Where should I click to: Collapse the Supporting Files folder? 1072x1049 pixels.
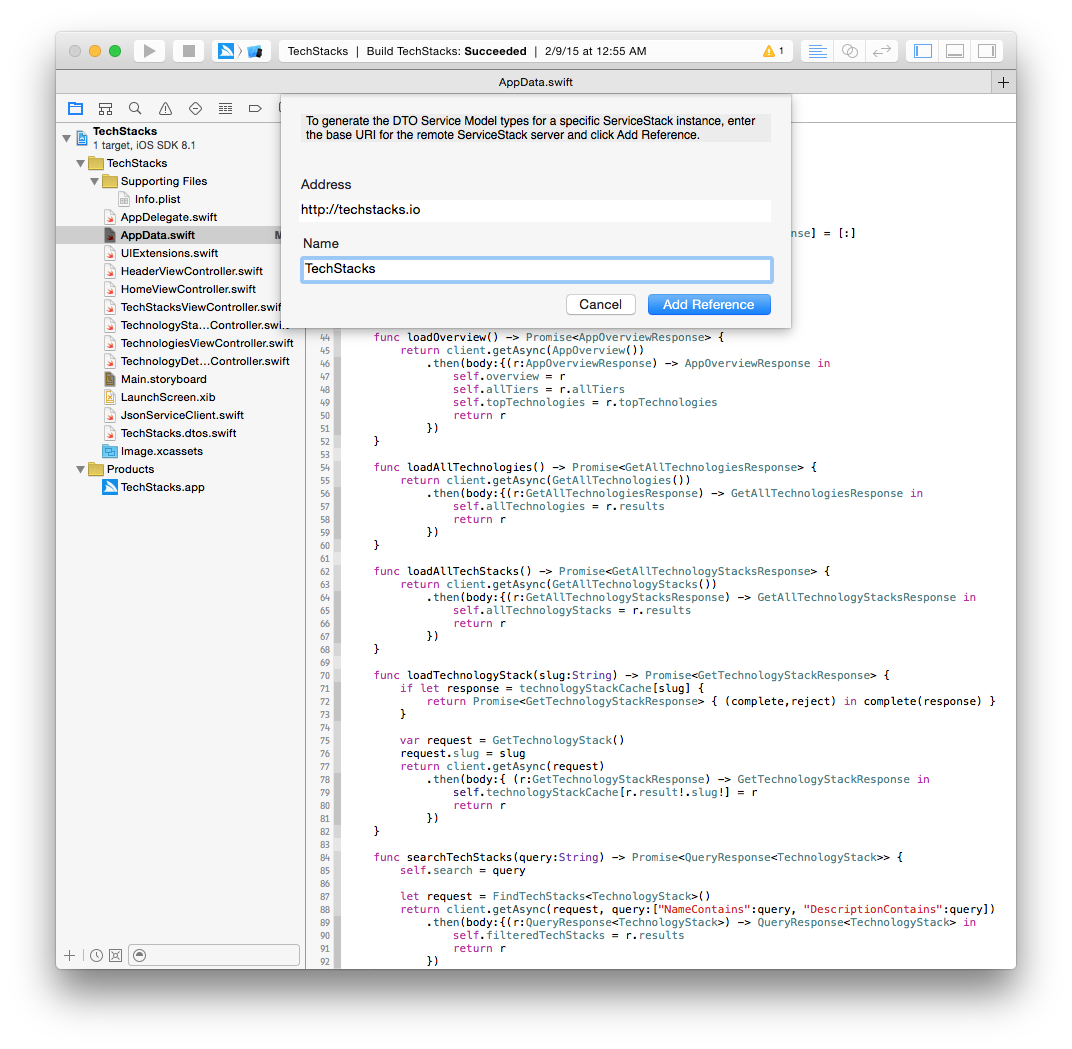tap(95, 181)
